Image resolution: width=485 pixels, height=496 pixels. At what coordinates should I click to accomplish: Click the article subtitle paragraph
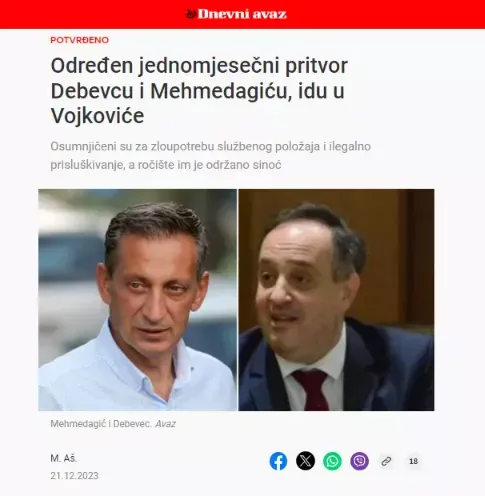[210, 155]
